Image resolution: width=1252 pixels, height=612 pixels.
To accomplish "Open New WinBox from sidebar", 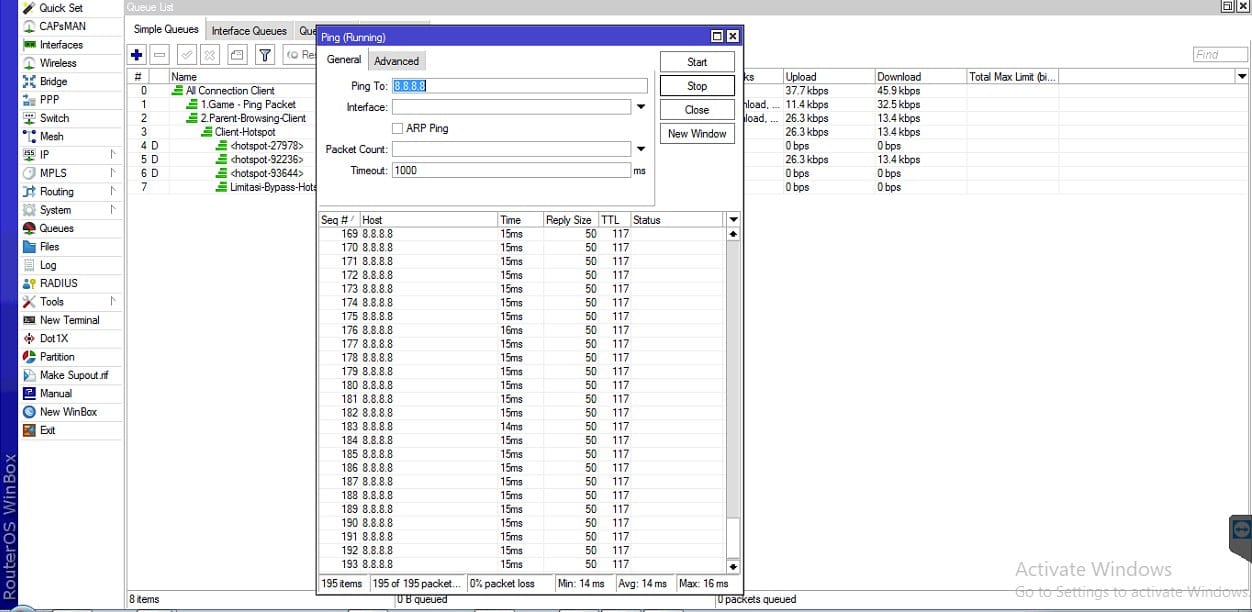I will (61, 412).
